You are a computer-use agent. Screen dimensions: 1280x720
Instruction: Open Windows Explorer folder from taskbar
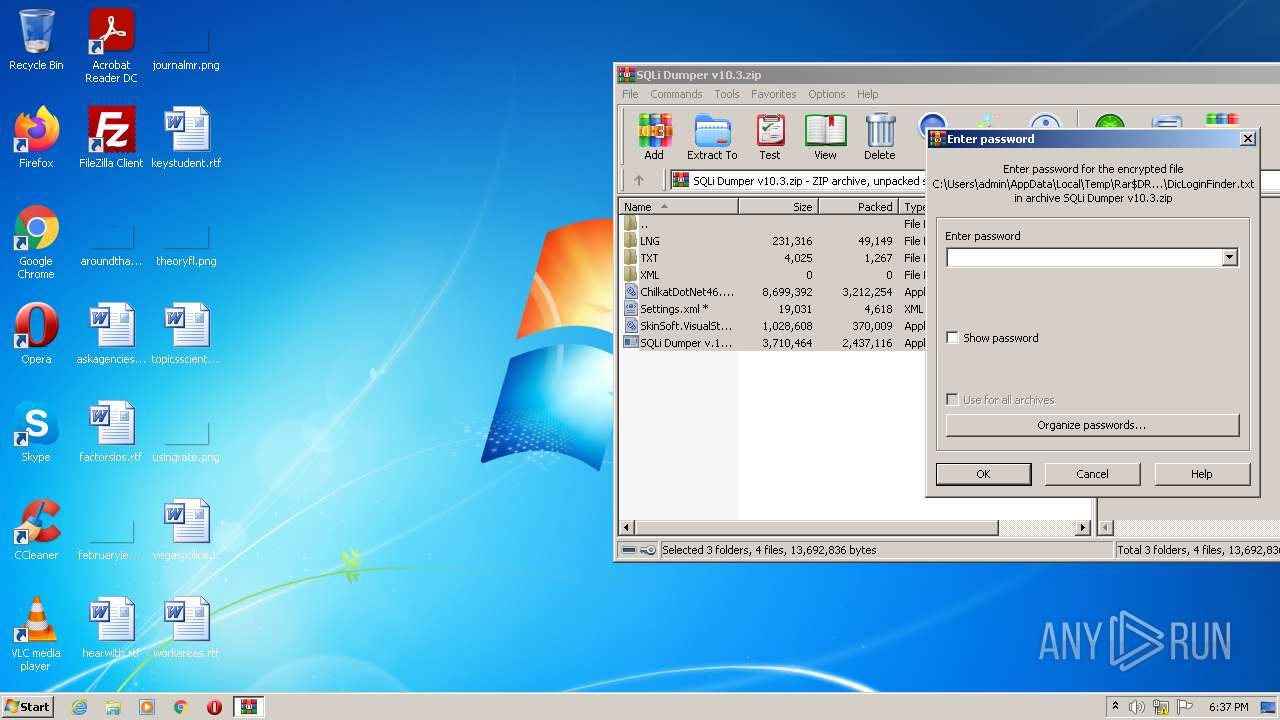[x=113, y=707]
